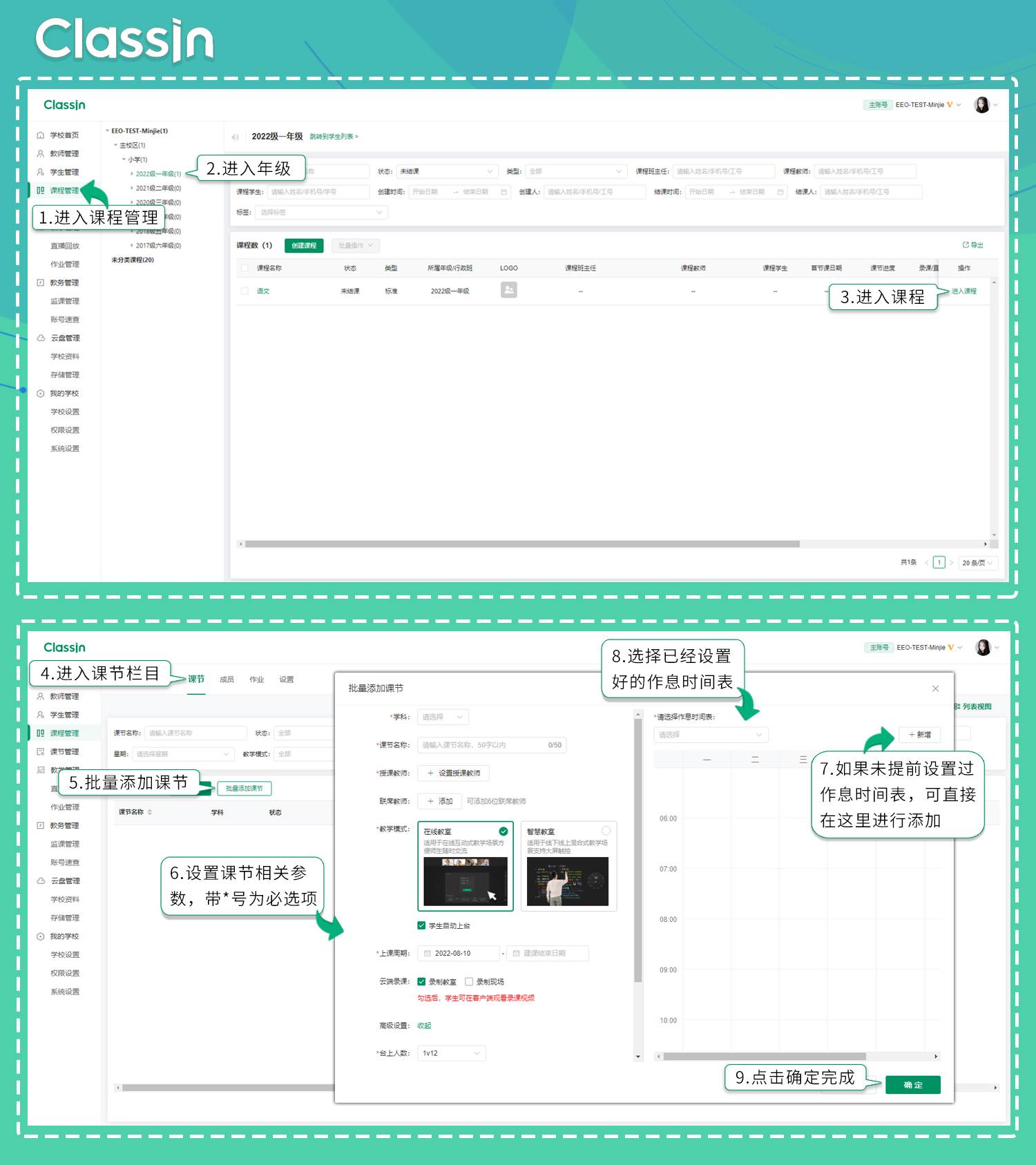
Task: Click 教务管理 icon in the course list sidebar
Action: pyautogui.click(x=40, y=282)
